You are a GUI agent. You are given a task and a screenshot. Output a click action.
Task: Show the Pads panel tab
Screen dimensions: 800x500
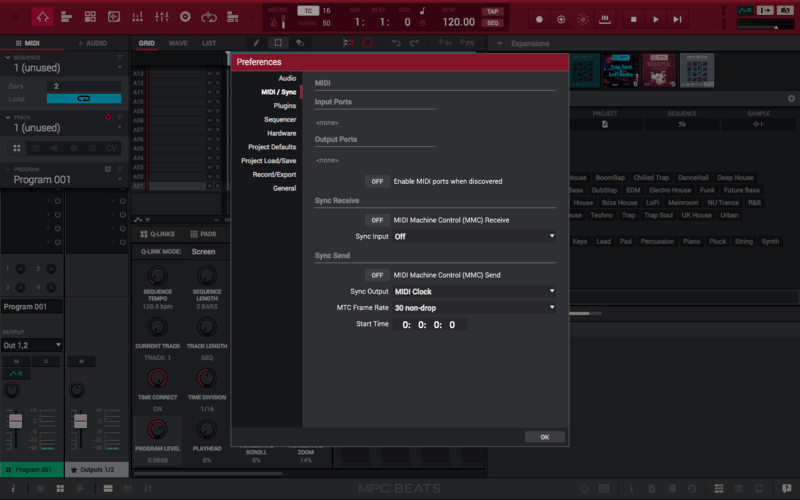click(203, 234)
